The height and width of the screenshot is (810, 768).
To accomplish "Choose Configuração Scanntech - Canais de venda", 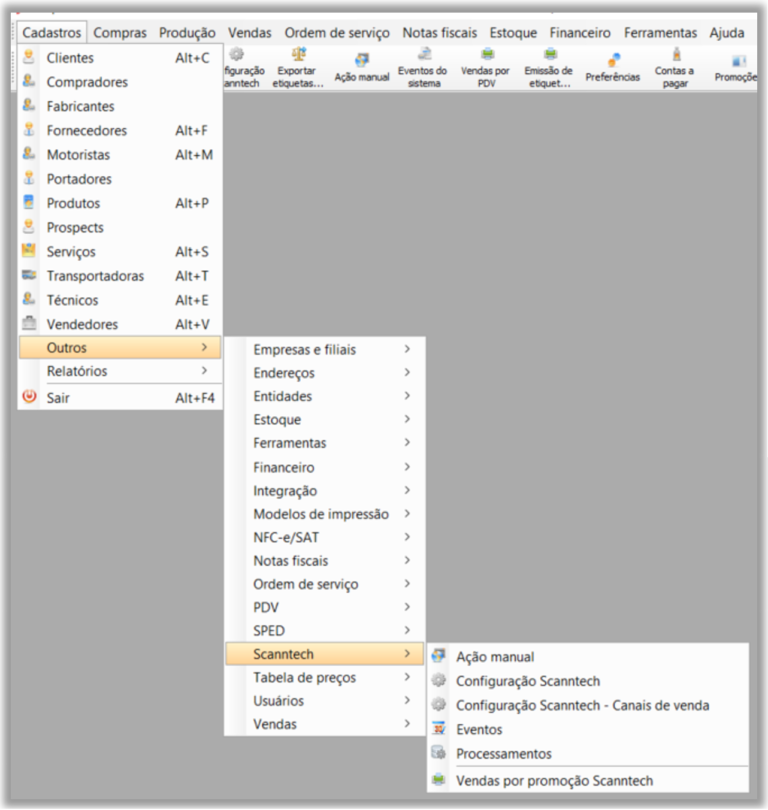I will 582,705.
